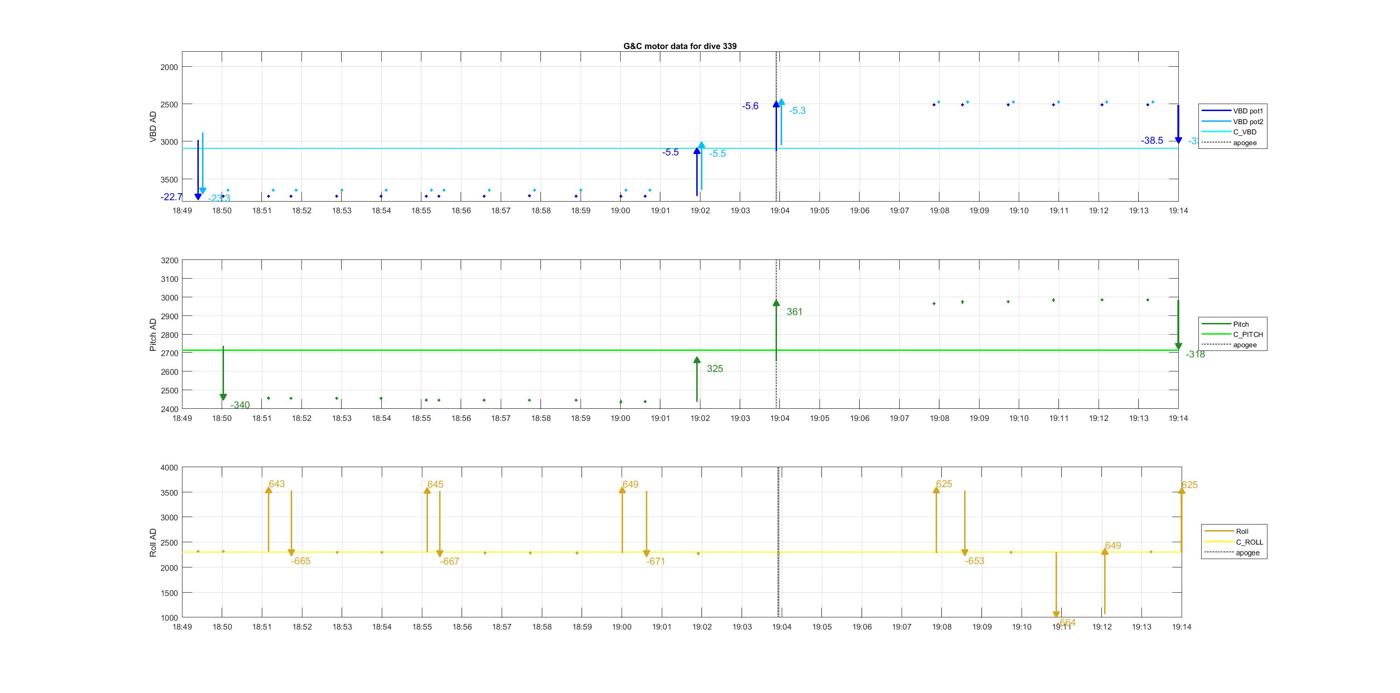Viewport: 1400px width, 693px height.
Task: Click the '-340' pitch data label
Action: tap(240, 405)
